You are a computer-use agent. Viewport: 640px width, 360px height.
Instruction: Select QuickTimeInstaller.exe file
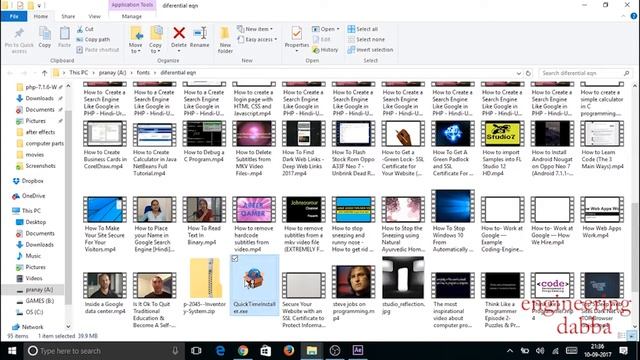(x=254, y=286)
